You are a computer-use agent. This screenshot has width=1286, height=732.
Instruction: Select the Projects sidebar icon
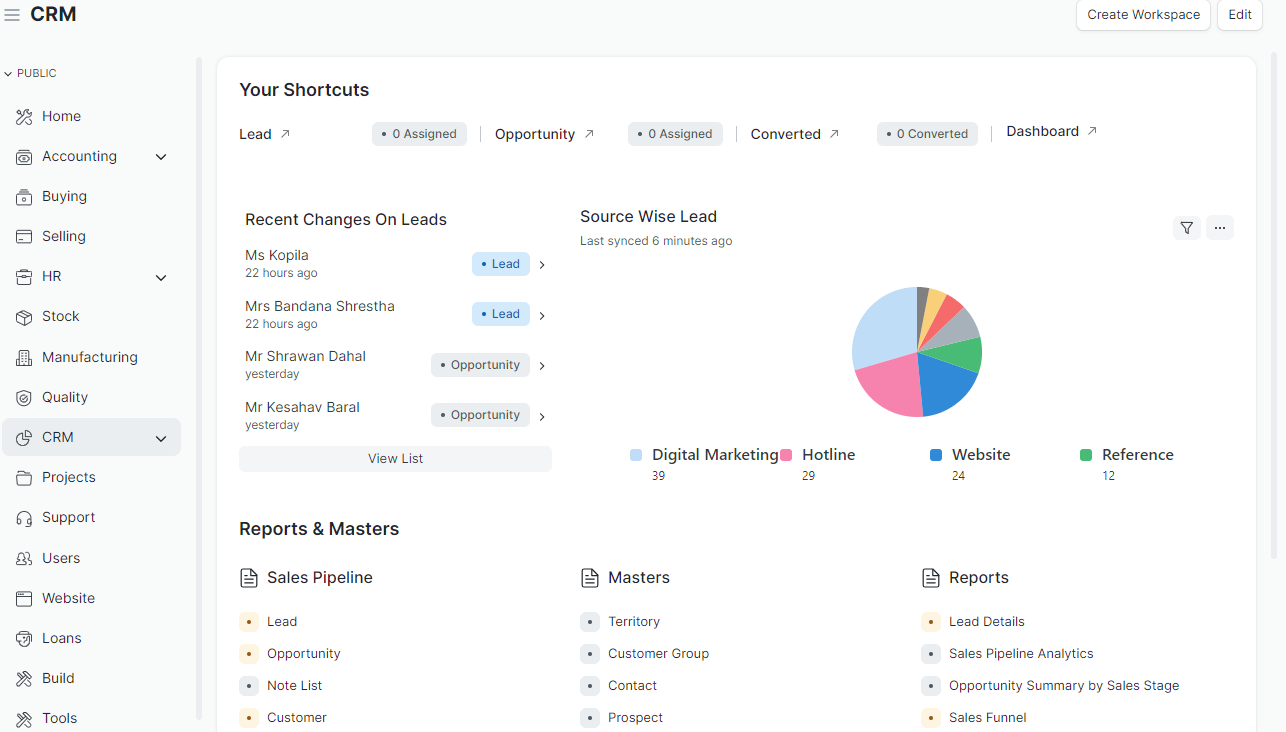[x=24, y=477]
